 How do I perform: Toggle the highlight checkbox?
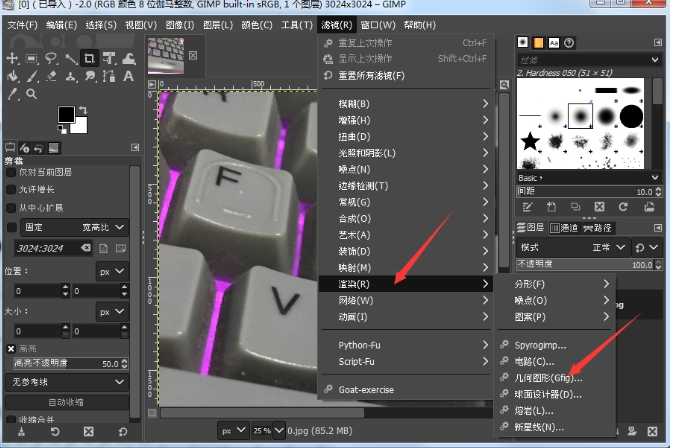tap(11, 349)
